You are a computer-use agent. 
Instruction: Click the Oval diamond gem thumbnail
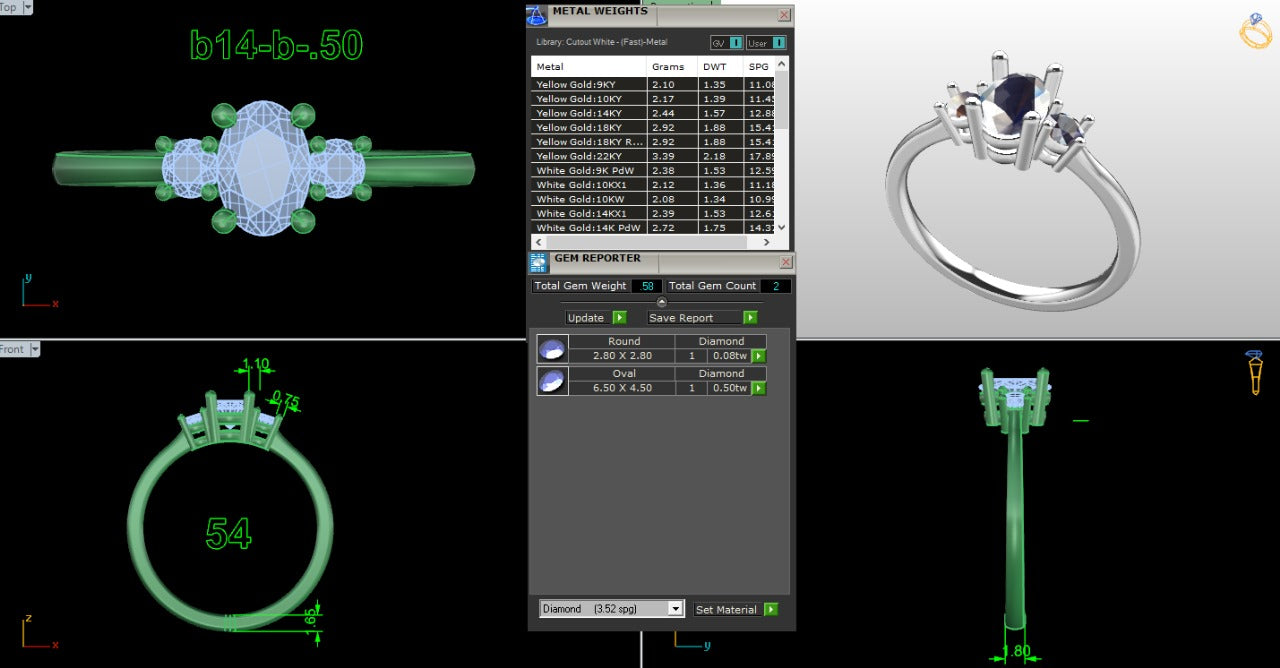[x=552, y=381]
